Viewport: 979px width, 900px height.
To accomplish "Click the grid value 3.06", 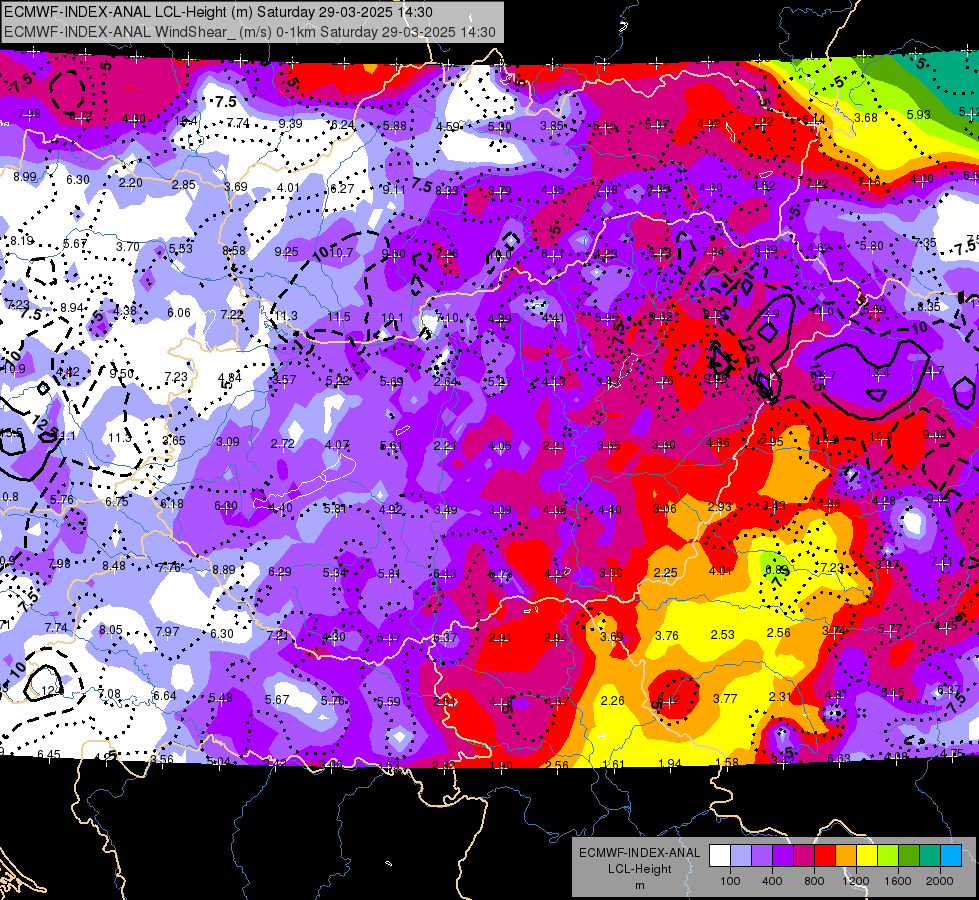I will pyautogui.click(x=664, y=508).
